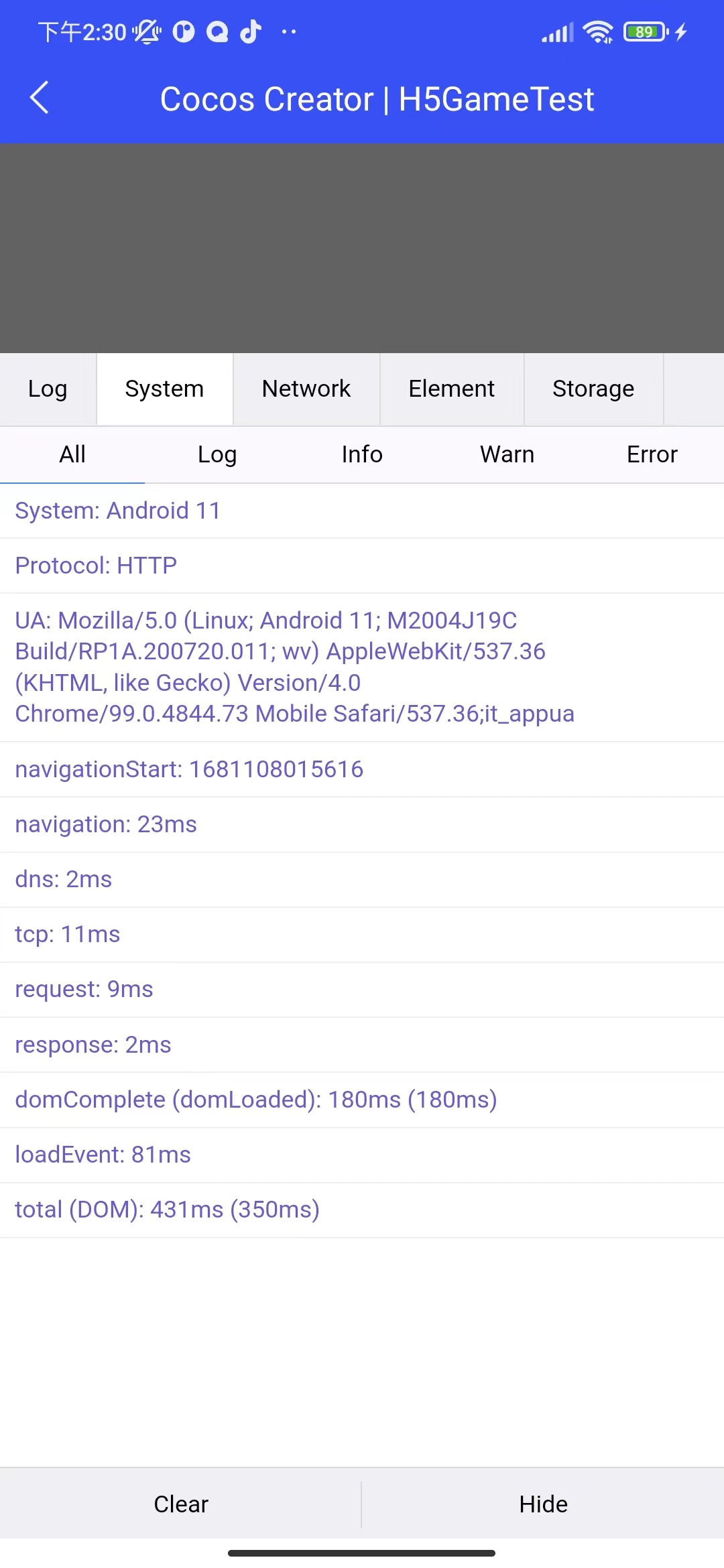This screenshot has height=1568, width=724.
Task: Tap the gray game canvas area
Action: click(362, 248)
